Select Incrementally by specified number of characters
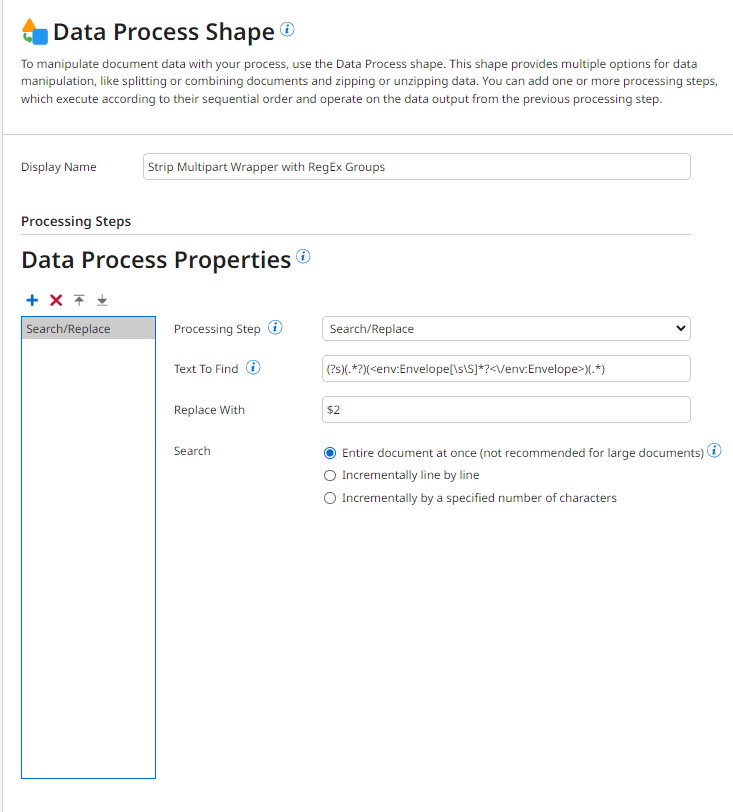Viewport: 733px width, 812px height. pyautogui.click(x=330, y=498)
